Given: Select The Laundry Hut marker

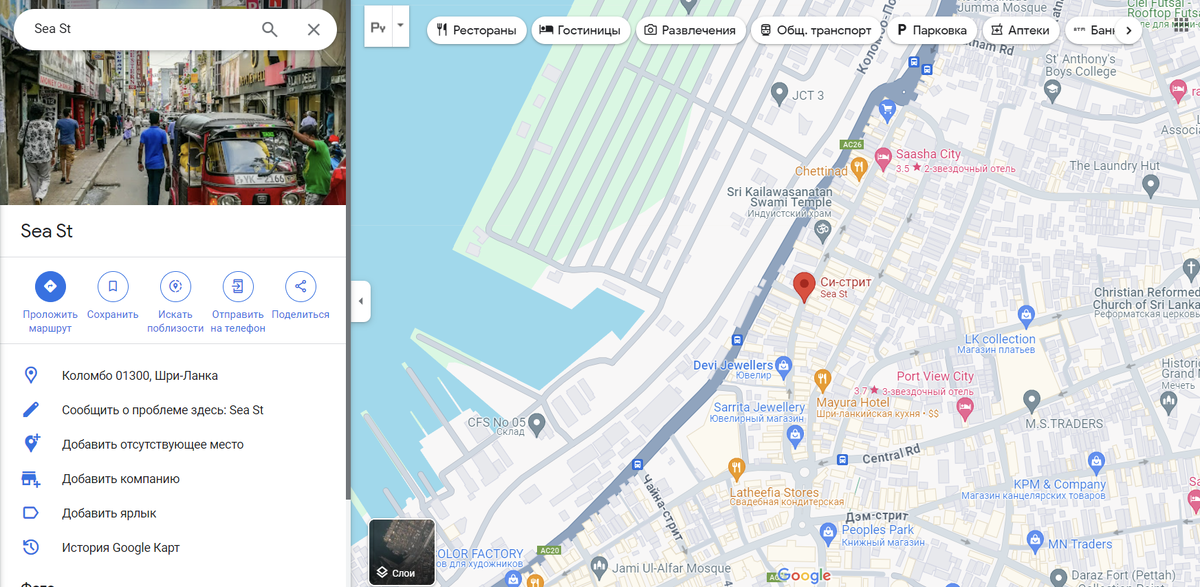Looking at the screenshot, I should [x=1151, y=184].
